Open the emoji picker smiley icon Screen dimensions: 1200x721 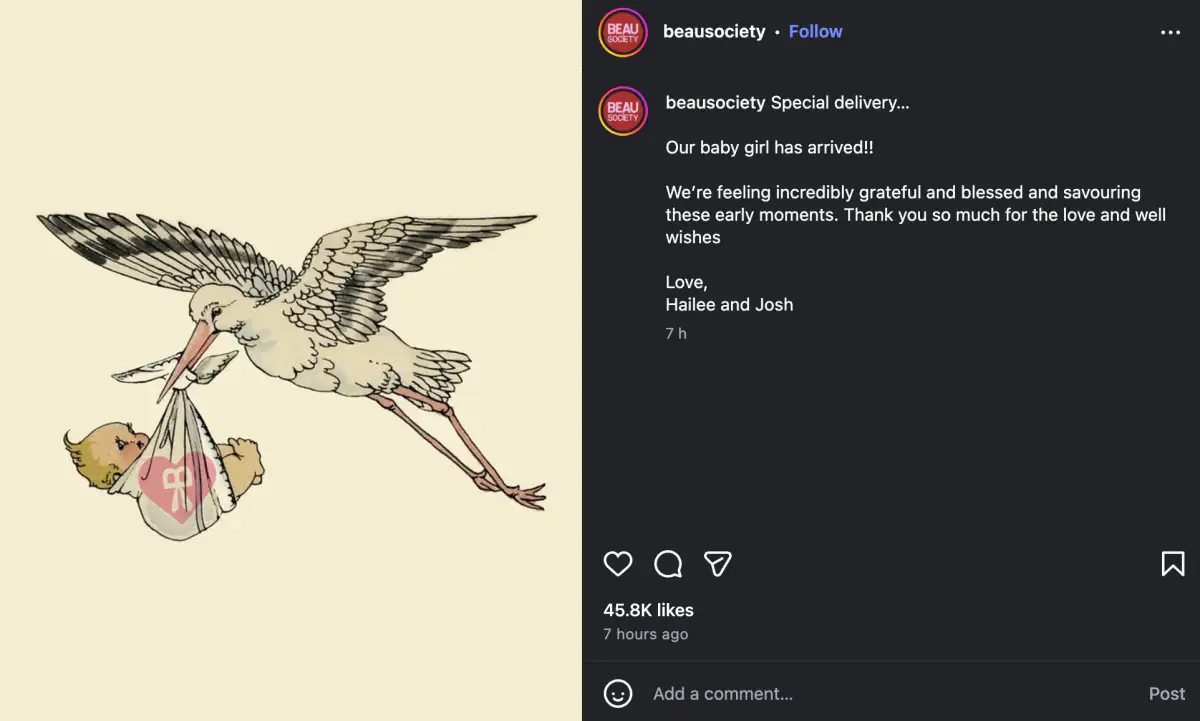618,693
